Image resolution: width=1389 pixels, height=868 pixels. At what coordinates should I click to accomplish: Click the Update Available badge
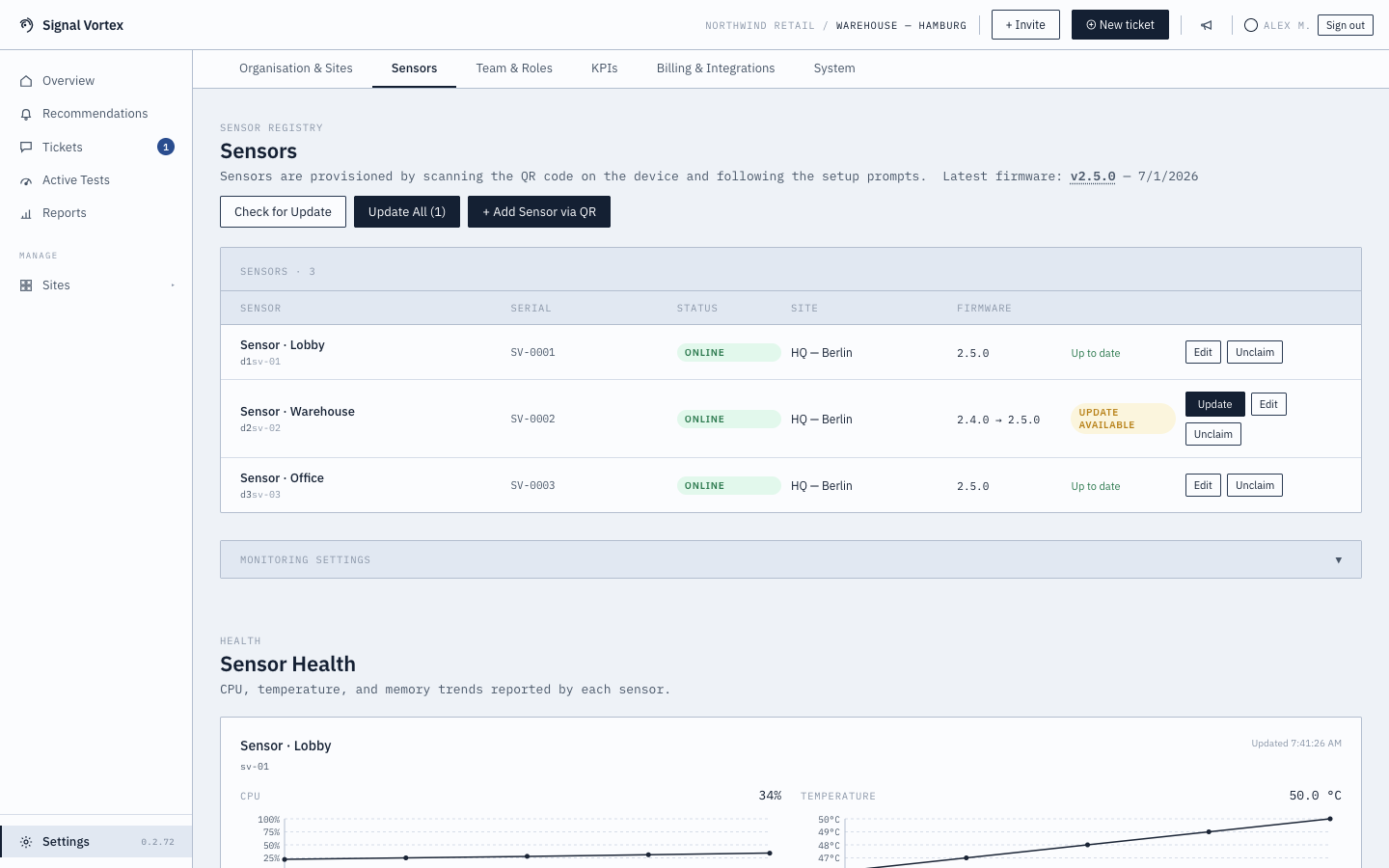pos(1123,419)
